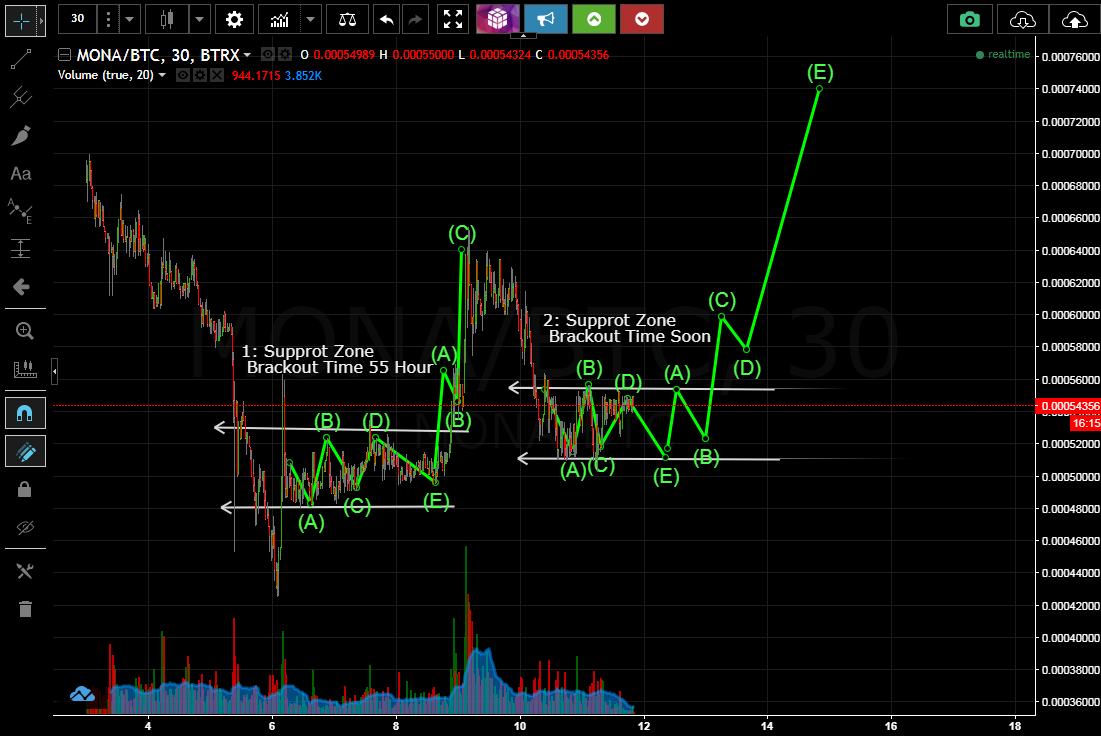Screen dimensions: 1101x736
Task: Select the ABCDE pattern tool
Action: click(21, 211)
